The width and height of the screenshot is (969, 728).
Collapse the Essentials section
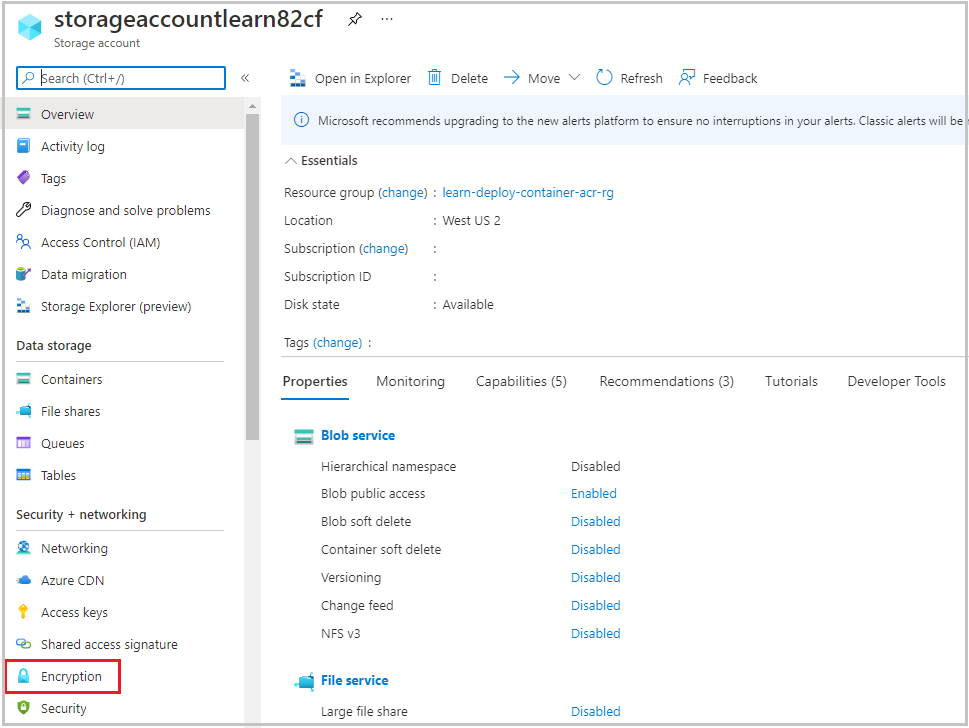(290, 161)
